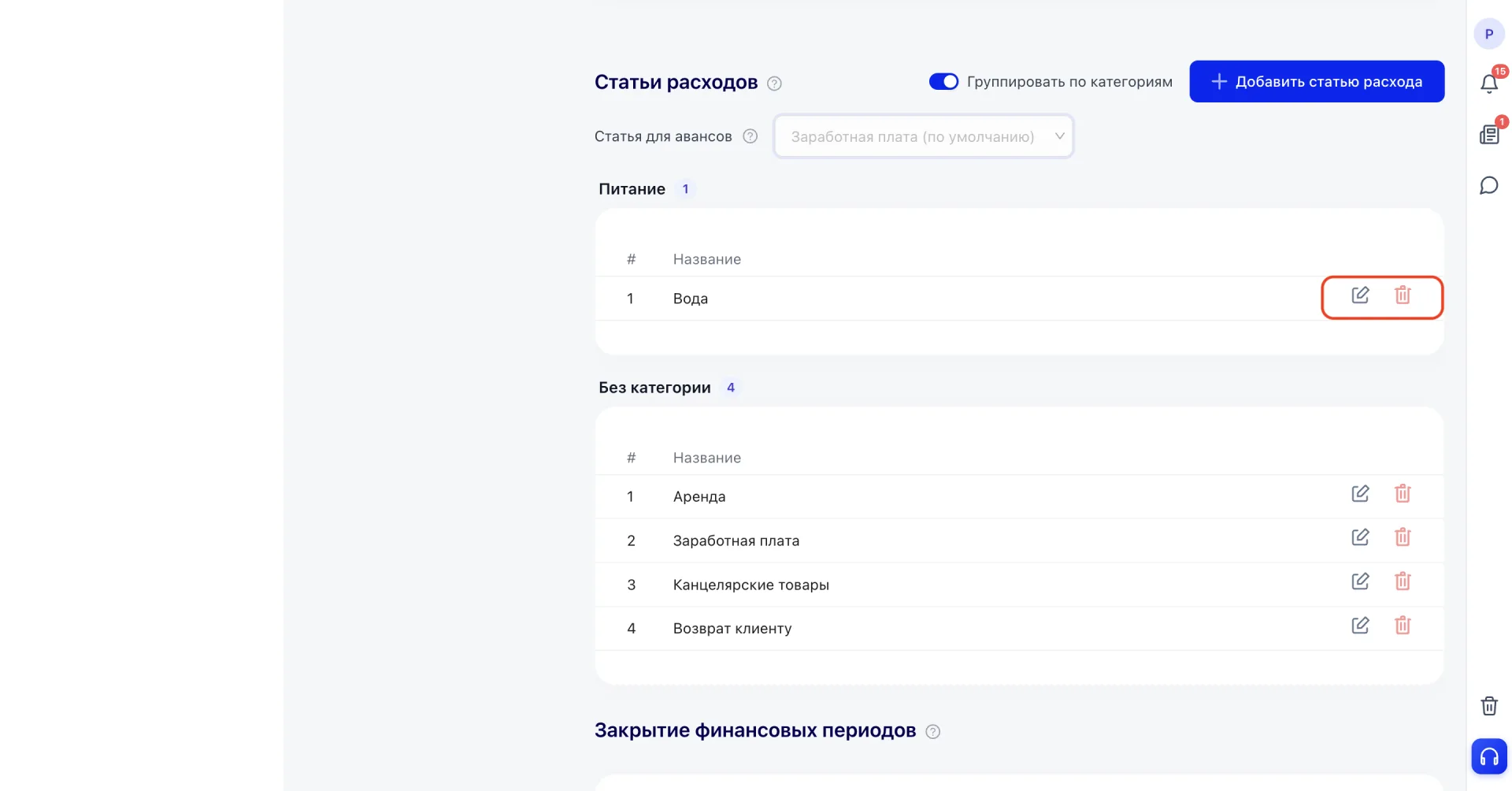
Task: Open the profile avatar P
Action: tap(1489, 34)
